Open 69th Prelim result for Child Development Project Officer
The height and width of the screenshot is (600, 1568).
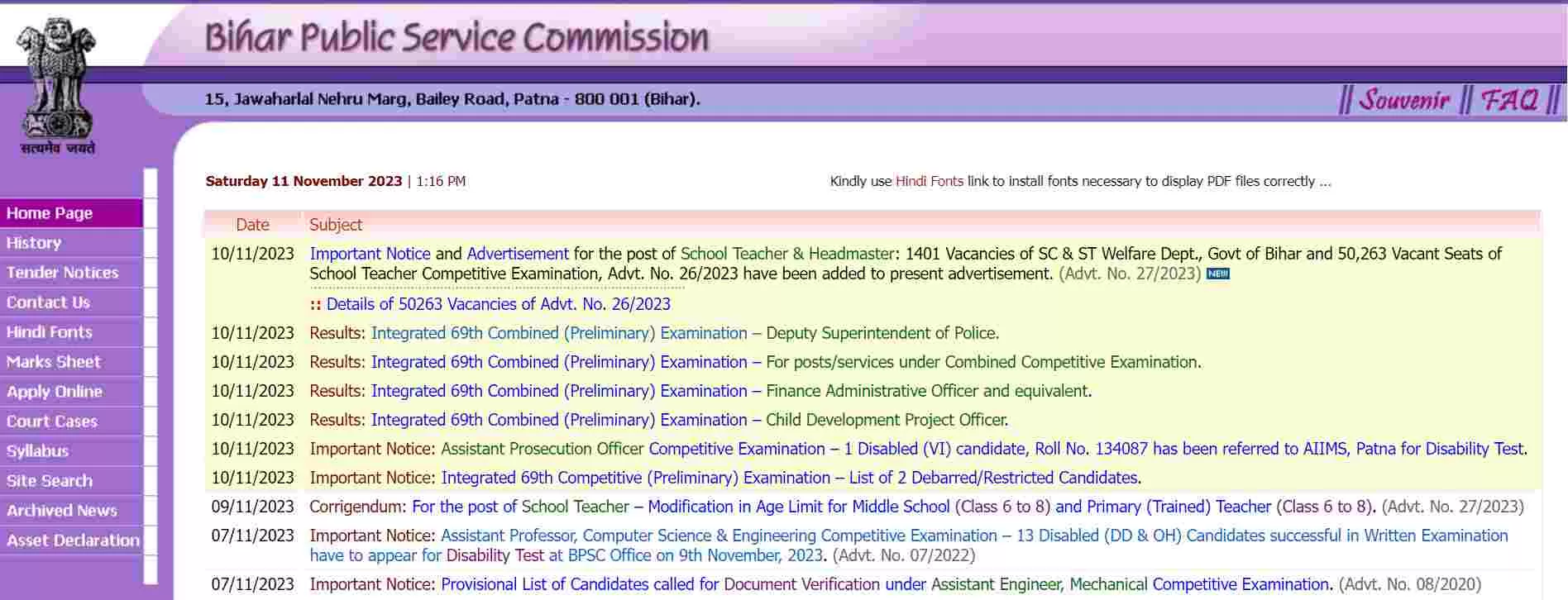[x=689, y=420]
